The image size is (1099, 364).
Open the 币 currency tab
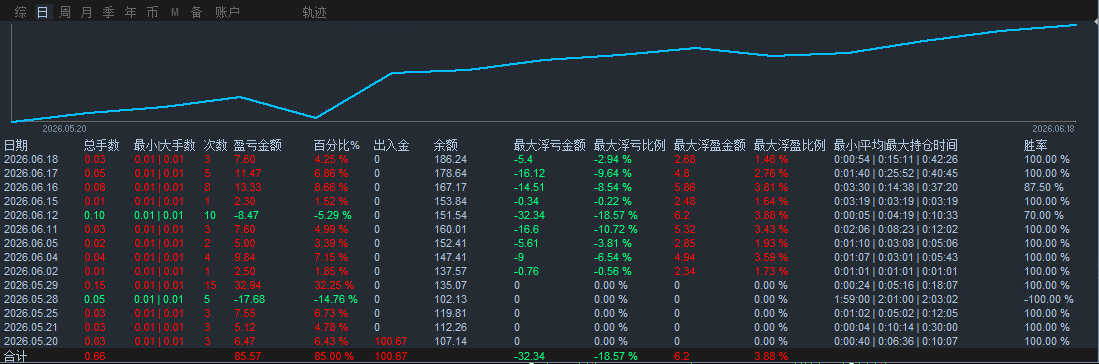(x=152, y=12)
